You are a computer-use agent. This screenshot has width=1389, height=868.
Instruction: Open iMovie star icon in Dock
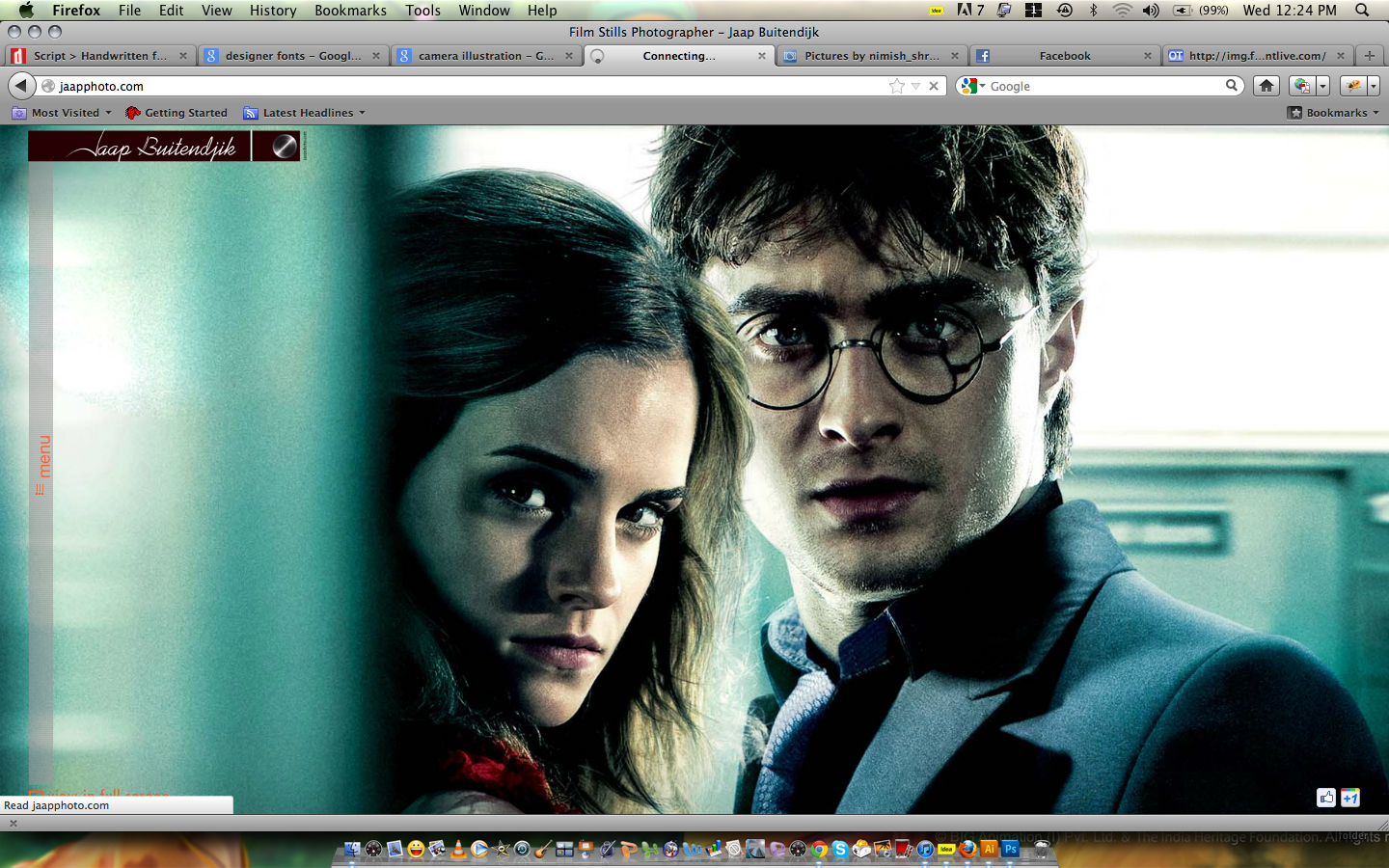pos(501,850)
